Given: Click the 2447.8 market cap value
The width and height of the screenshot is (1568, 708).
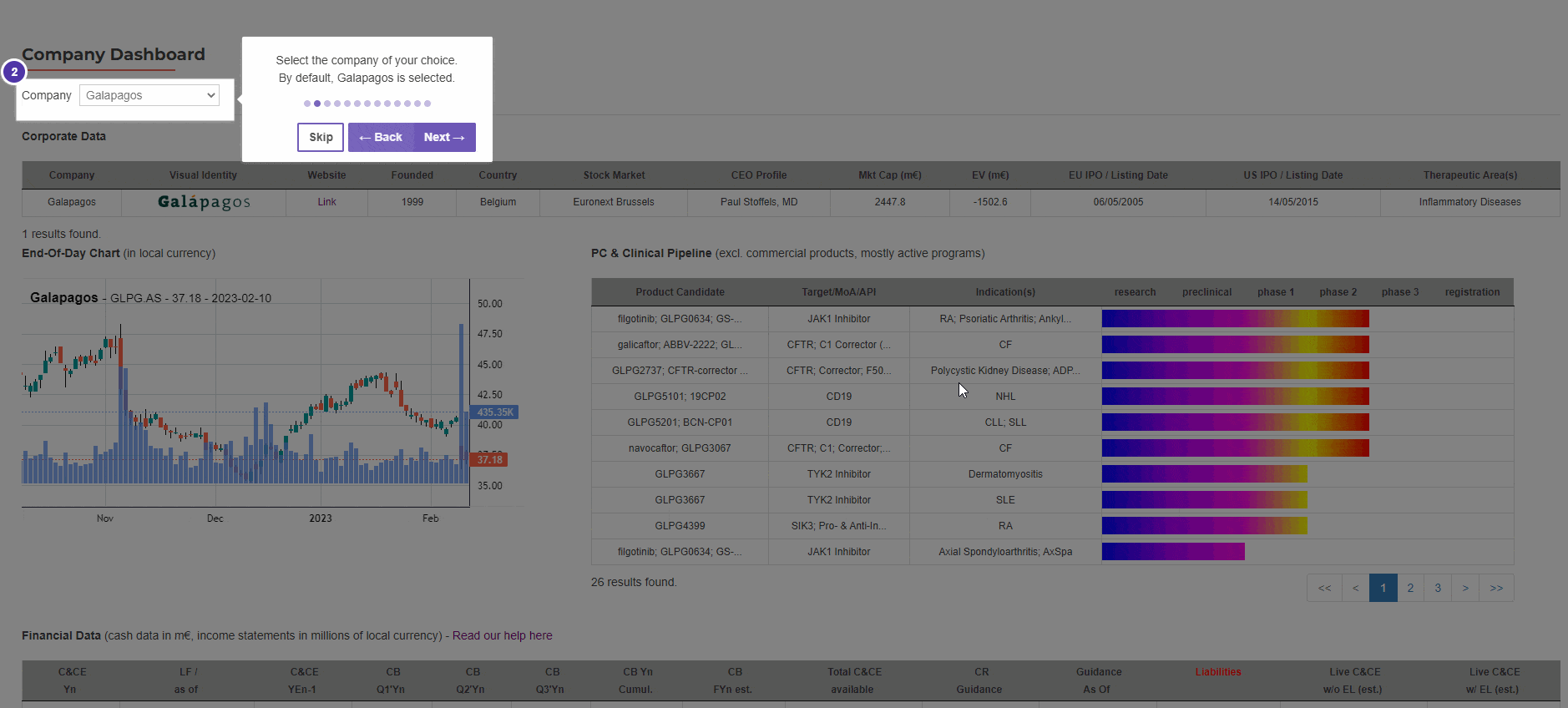Looking at the screenshot, I should coord(890,202).
